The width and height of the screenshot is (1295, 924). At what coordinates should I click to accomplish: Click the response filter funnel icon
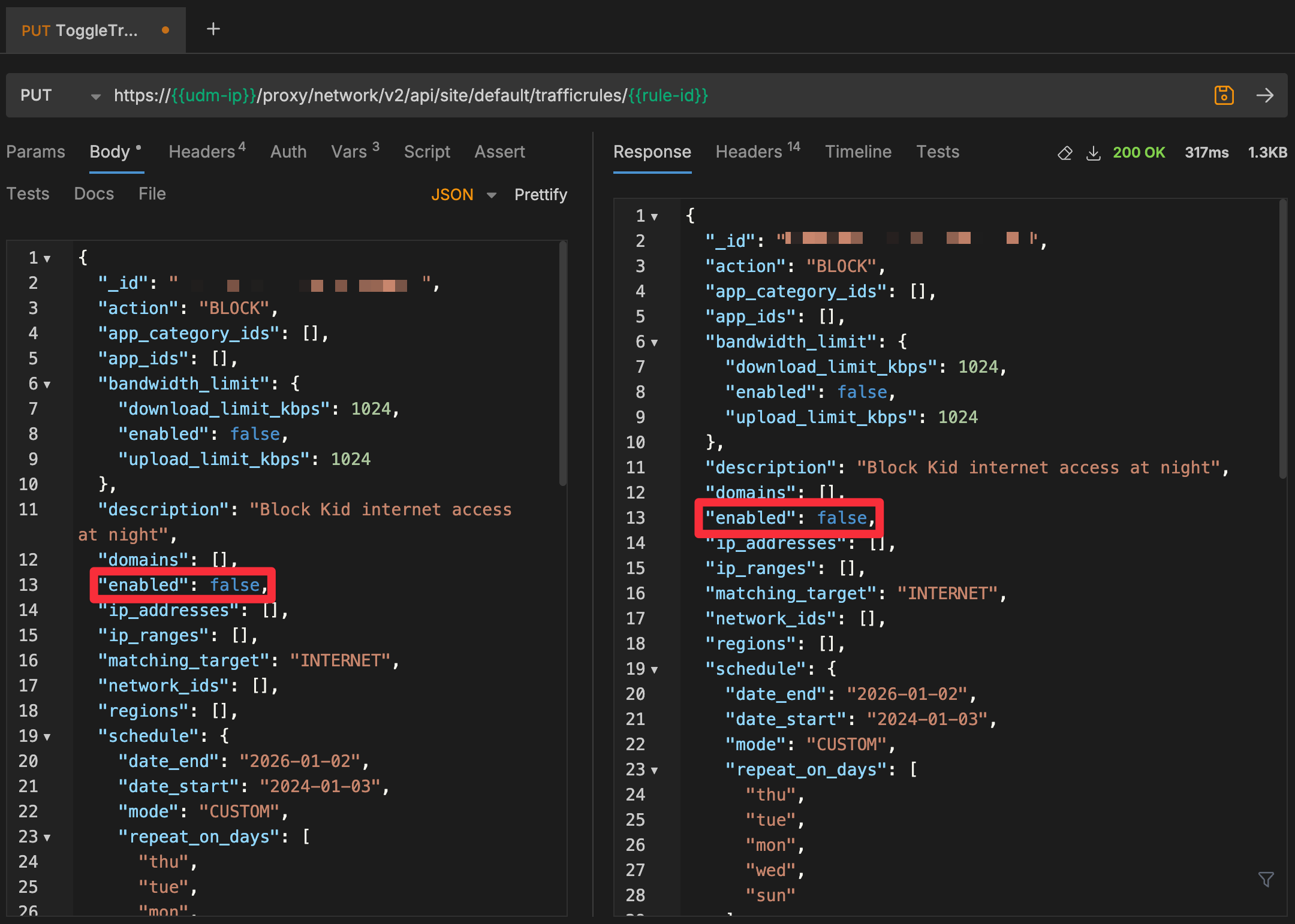[1266, 879]
